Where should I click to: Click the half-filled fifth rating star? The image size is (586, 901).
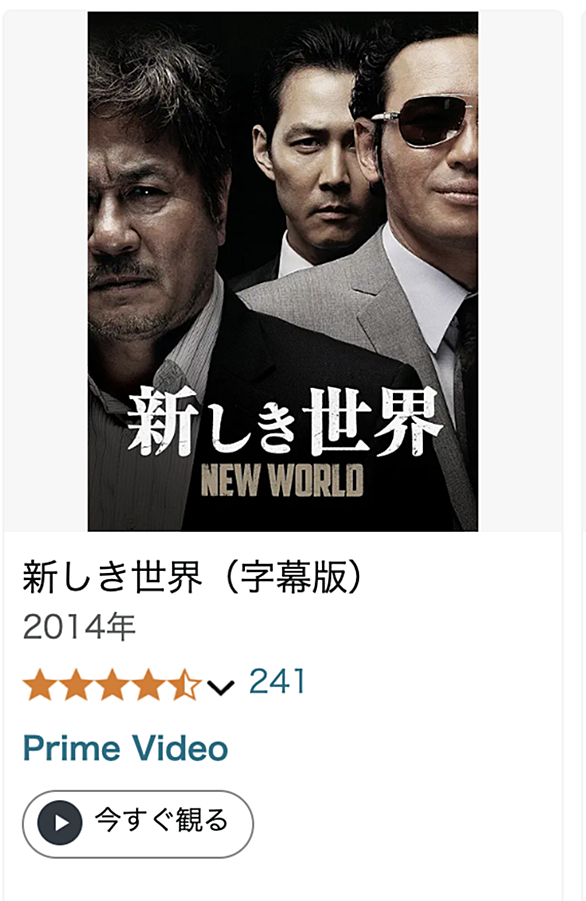tap(183, 684)
